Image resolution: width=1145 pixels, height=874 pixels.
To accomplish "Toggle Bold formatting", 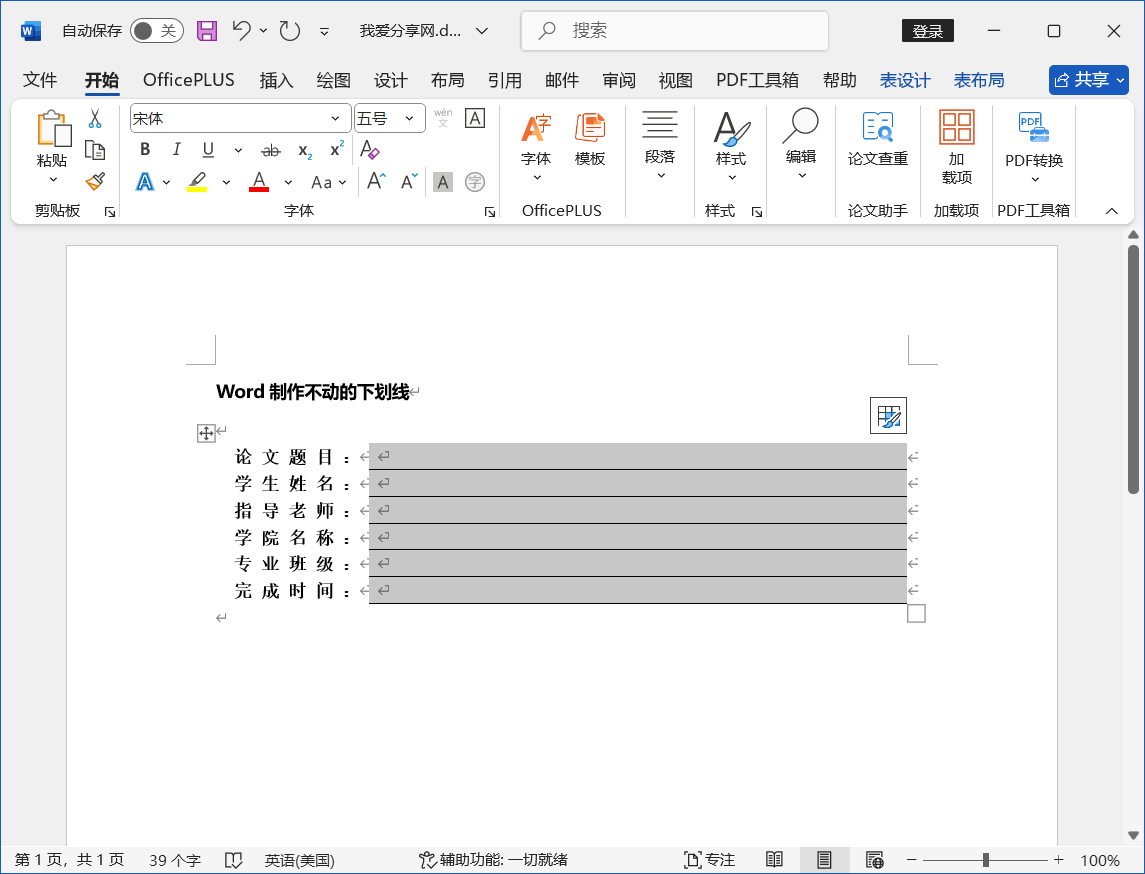I will [145, 150].
